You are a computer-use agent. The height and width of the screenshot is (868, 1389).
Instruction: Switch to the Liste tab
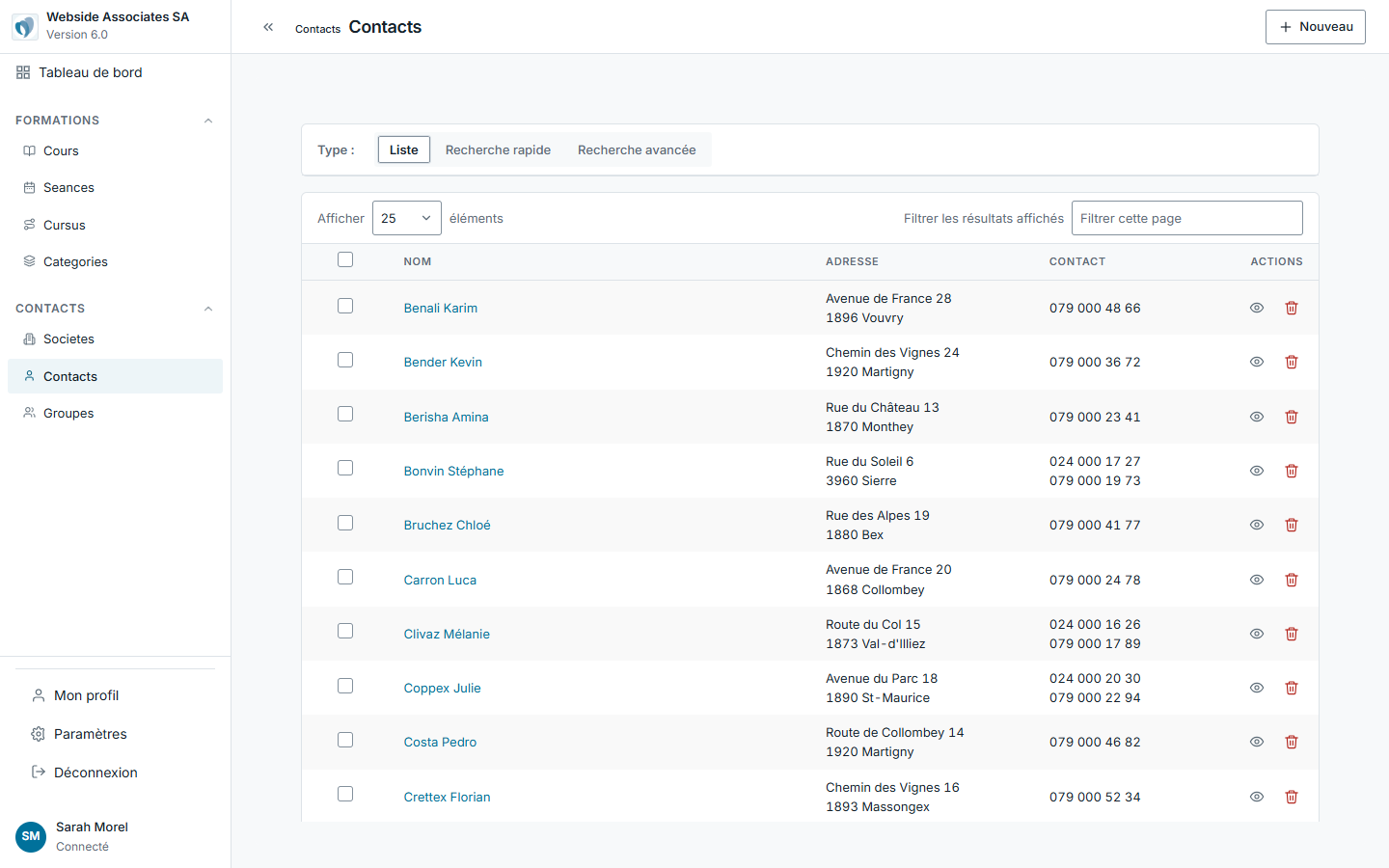pyautogui.click(x=404, y=149)
